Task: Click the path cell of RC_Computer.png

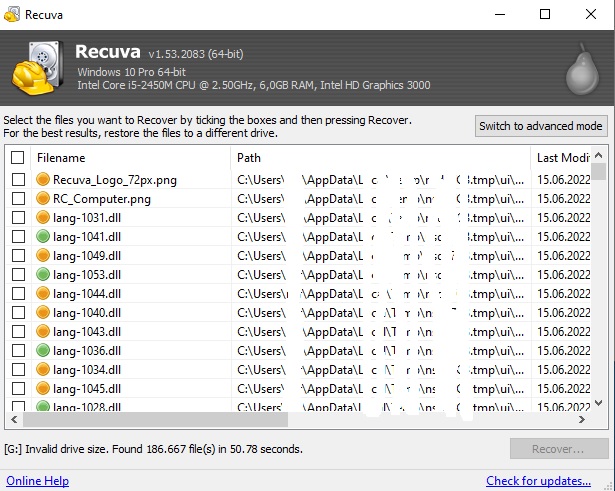Action: 380,199
